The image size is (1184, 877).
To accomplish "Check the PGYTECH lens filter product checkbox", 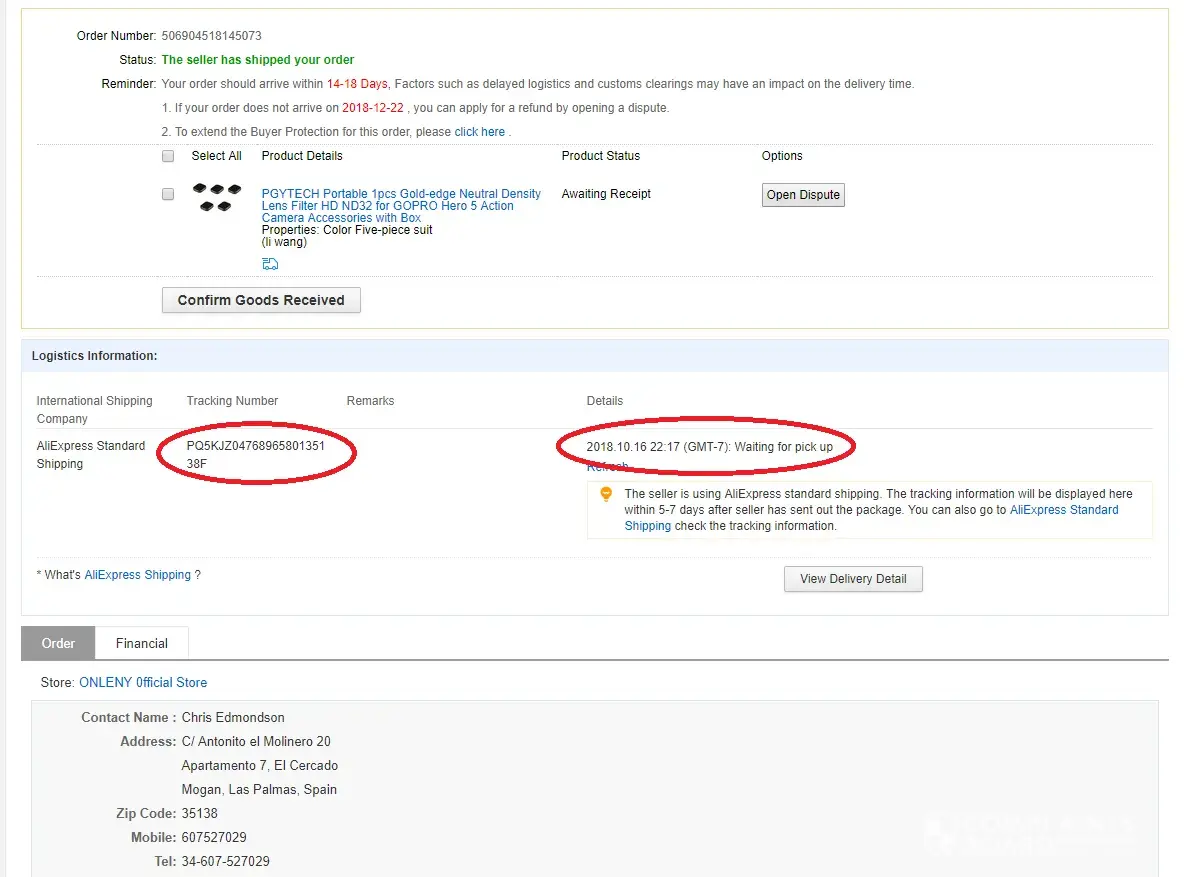I will [168, 194].
